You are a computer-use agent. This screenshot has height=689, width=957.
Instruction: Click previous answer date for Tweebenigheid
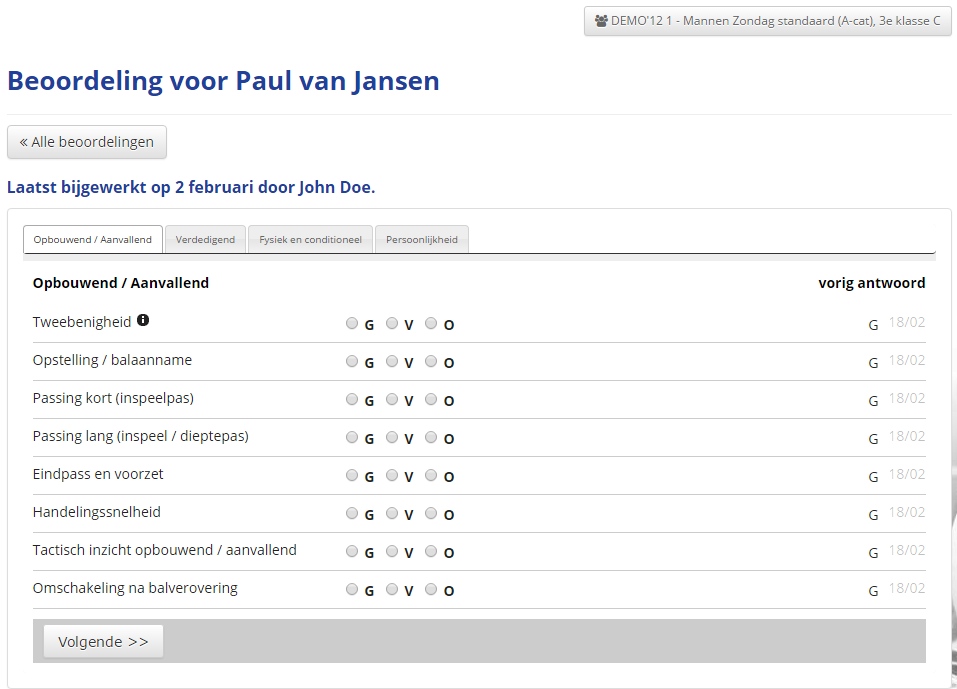tap(907, 323)
